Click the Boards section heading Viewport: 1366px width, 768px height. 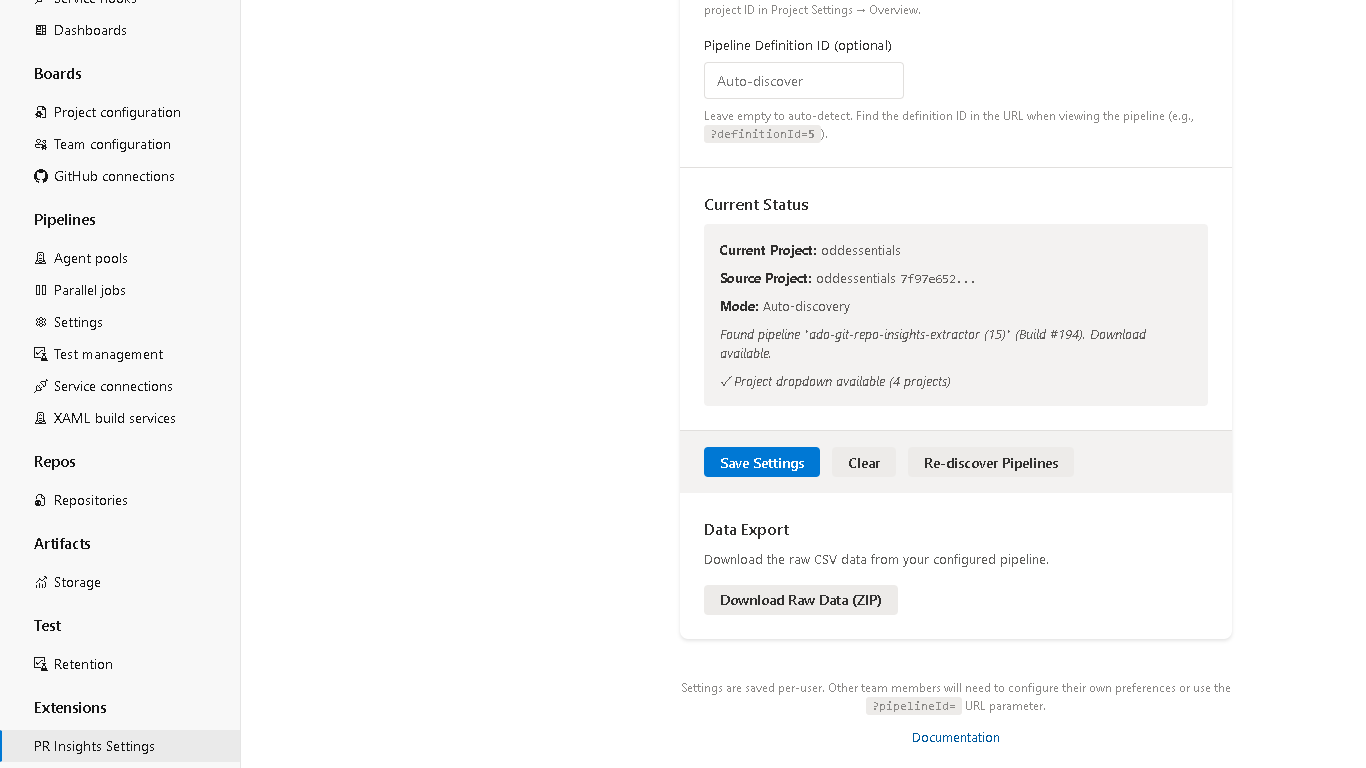pos(58,74)
